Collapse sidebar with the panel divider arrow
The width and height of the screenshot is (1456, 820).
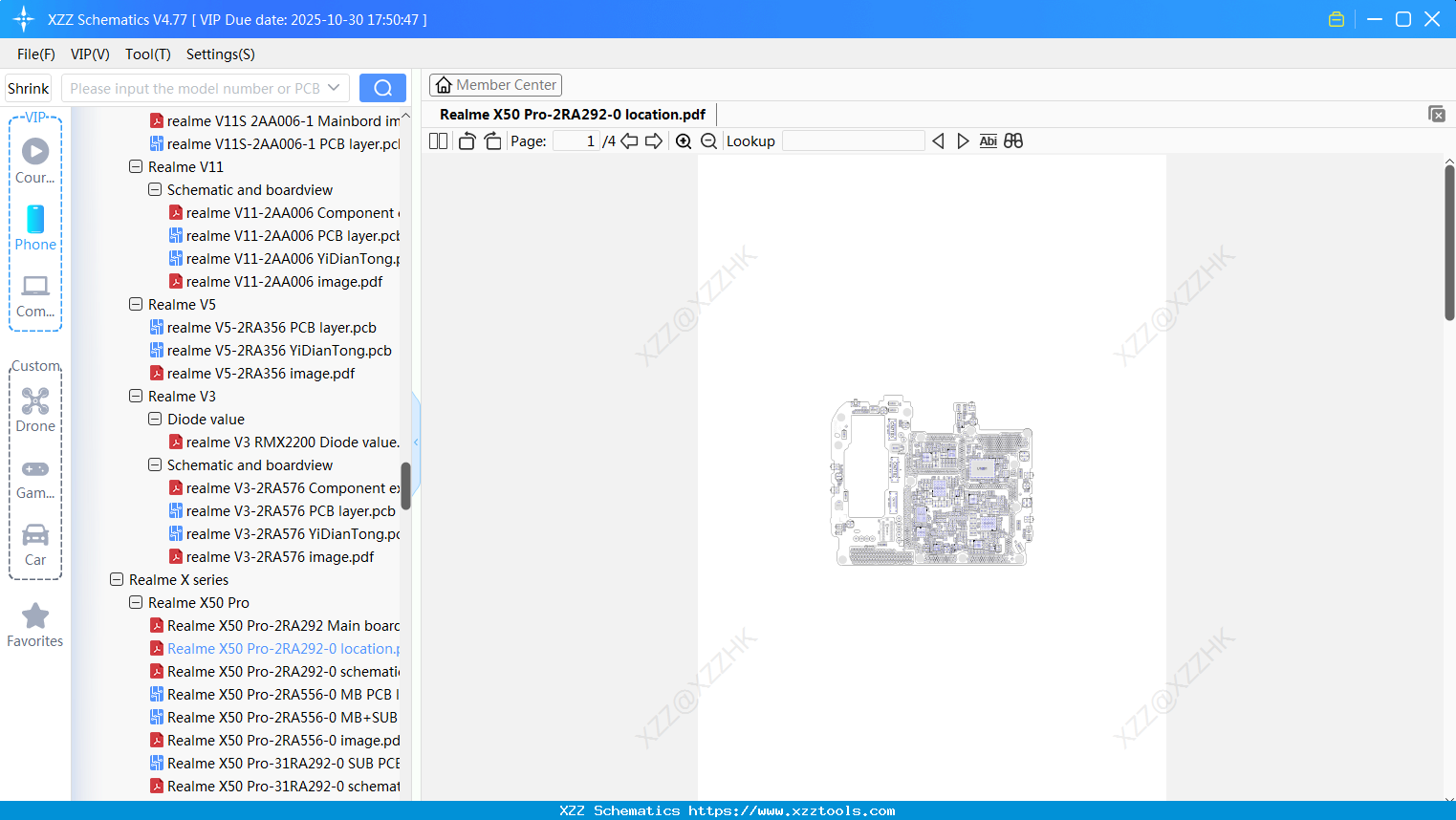click(x=416, y=442)
